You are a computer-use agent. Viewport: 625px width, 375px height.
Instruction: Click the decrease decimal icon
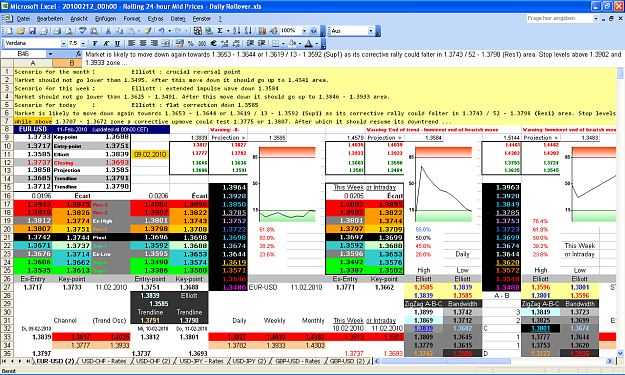click(236, 43)
